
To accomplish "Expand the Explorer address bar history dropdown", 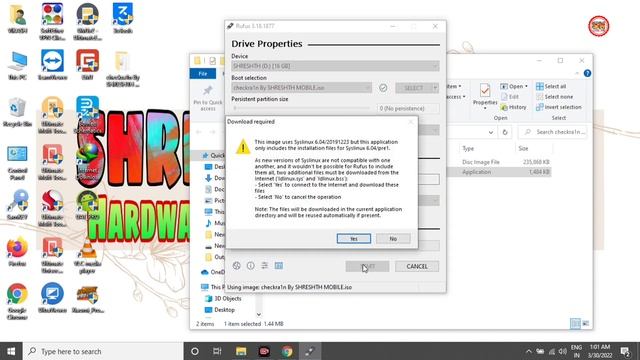I will [491, 132].
